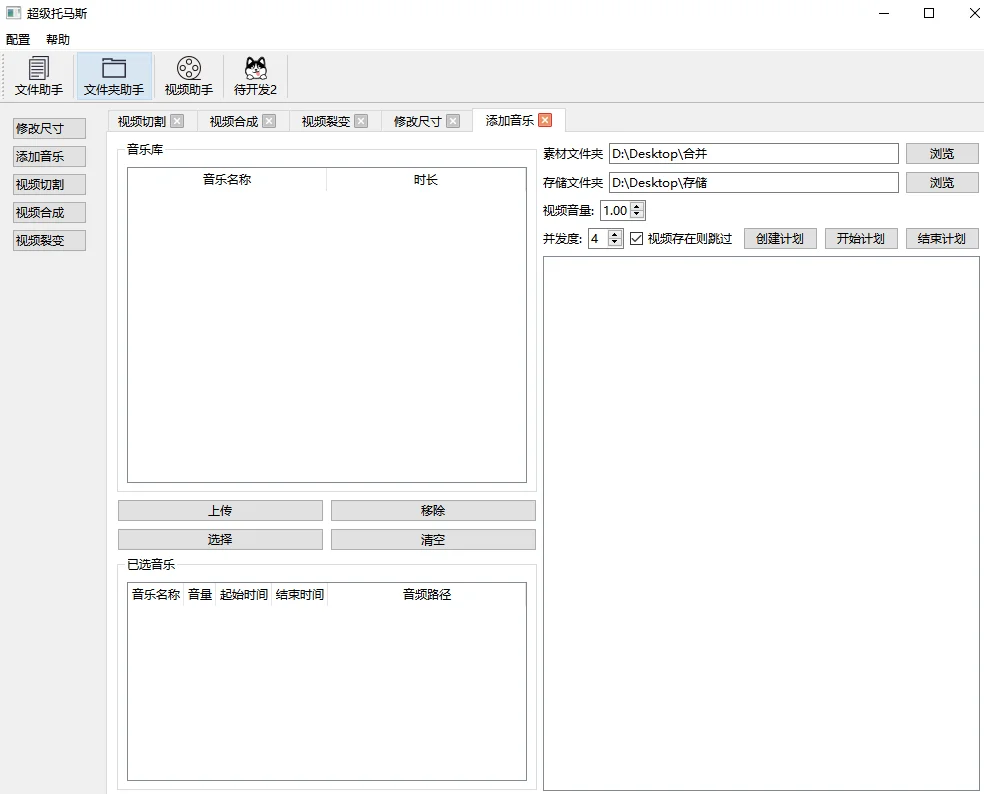Image resolution: width=984 pixels, height=794 pixels.
Task: Click the 视频音量 value field
Action: [x=616, y=210]
